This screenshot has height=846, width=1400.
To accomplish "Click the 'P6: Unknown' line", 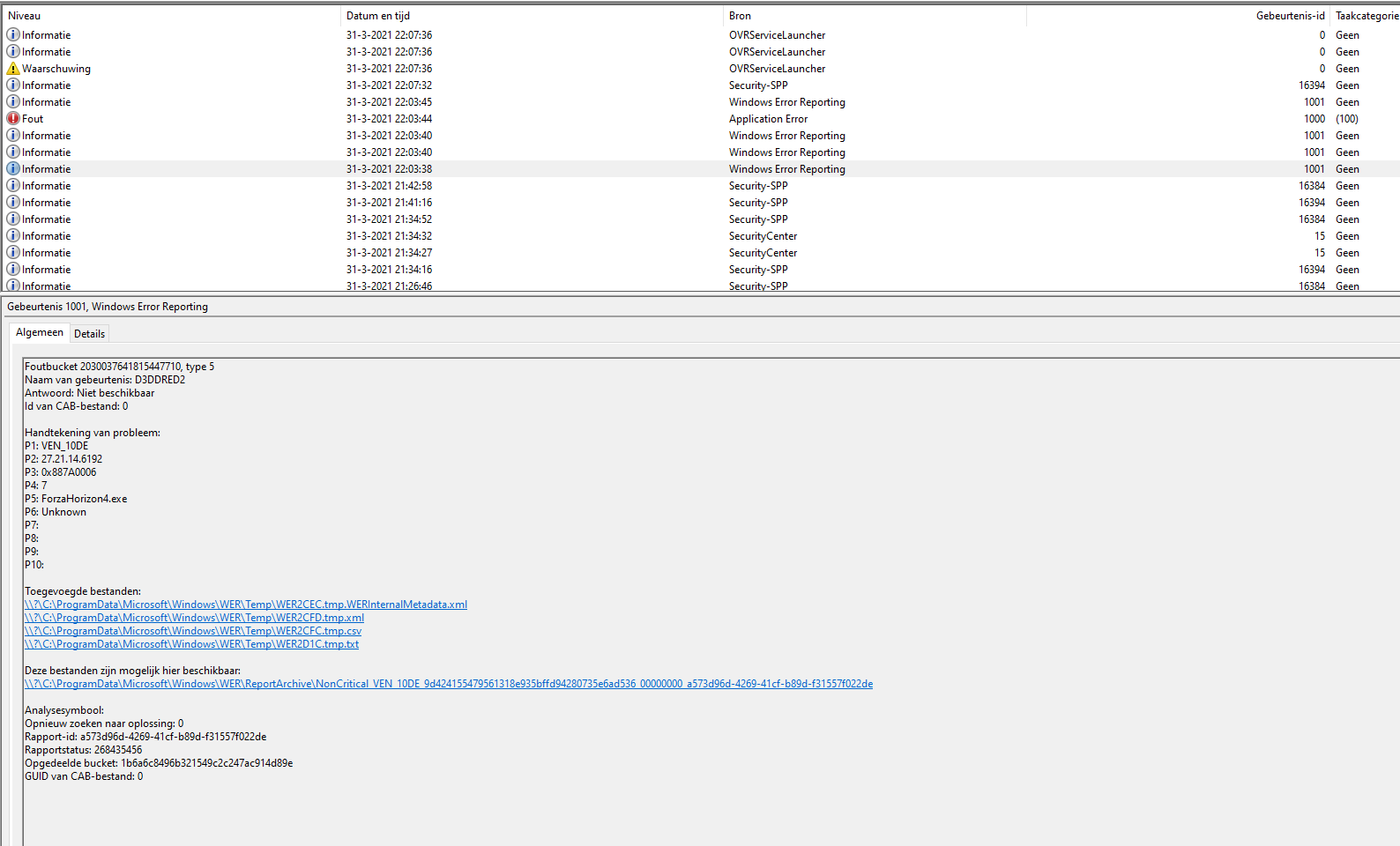I will tap(56, 512).
